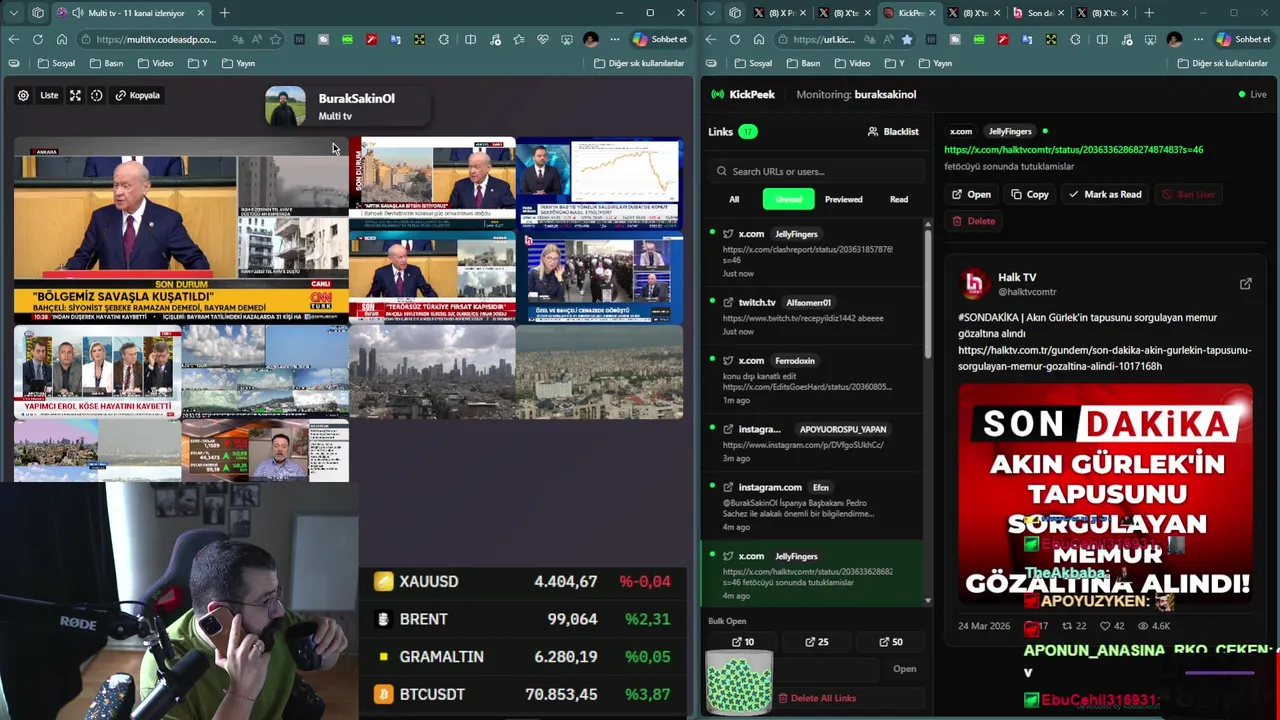Delete the selected link
Viewport: 1280px width, 720px height.
coord(973,221)
